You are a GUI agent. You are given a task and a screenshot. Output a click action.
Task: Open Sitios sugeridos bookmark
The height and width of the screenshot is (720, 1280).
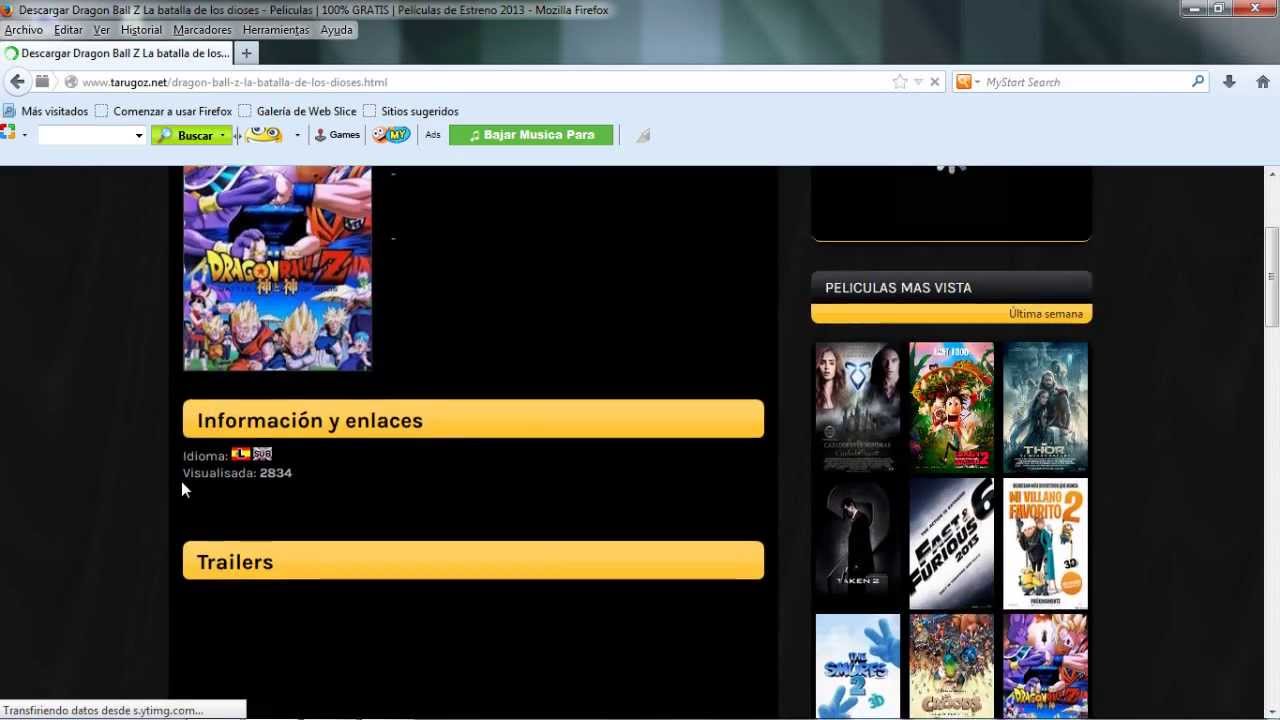point(411,111)
